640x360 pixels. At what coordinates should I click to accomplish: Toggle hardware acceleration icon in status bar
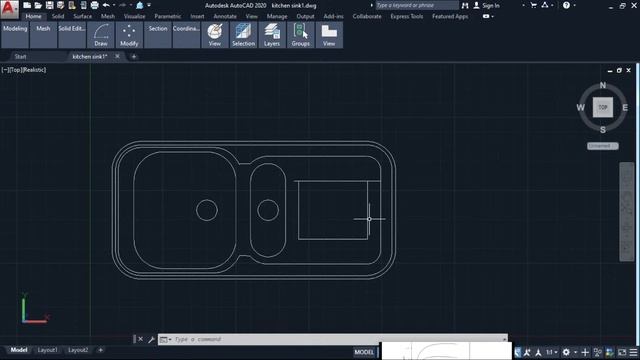tap(610, 352)
